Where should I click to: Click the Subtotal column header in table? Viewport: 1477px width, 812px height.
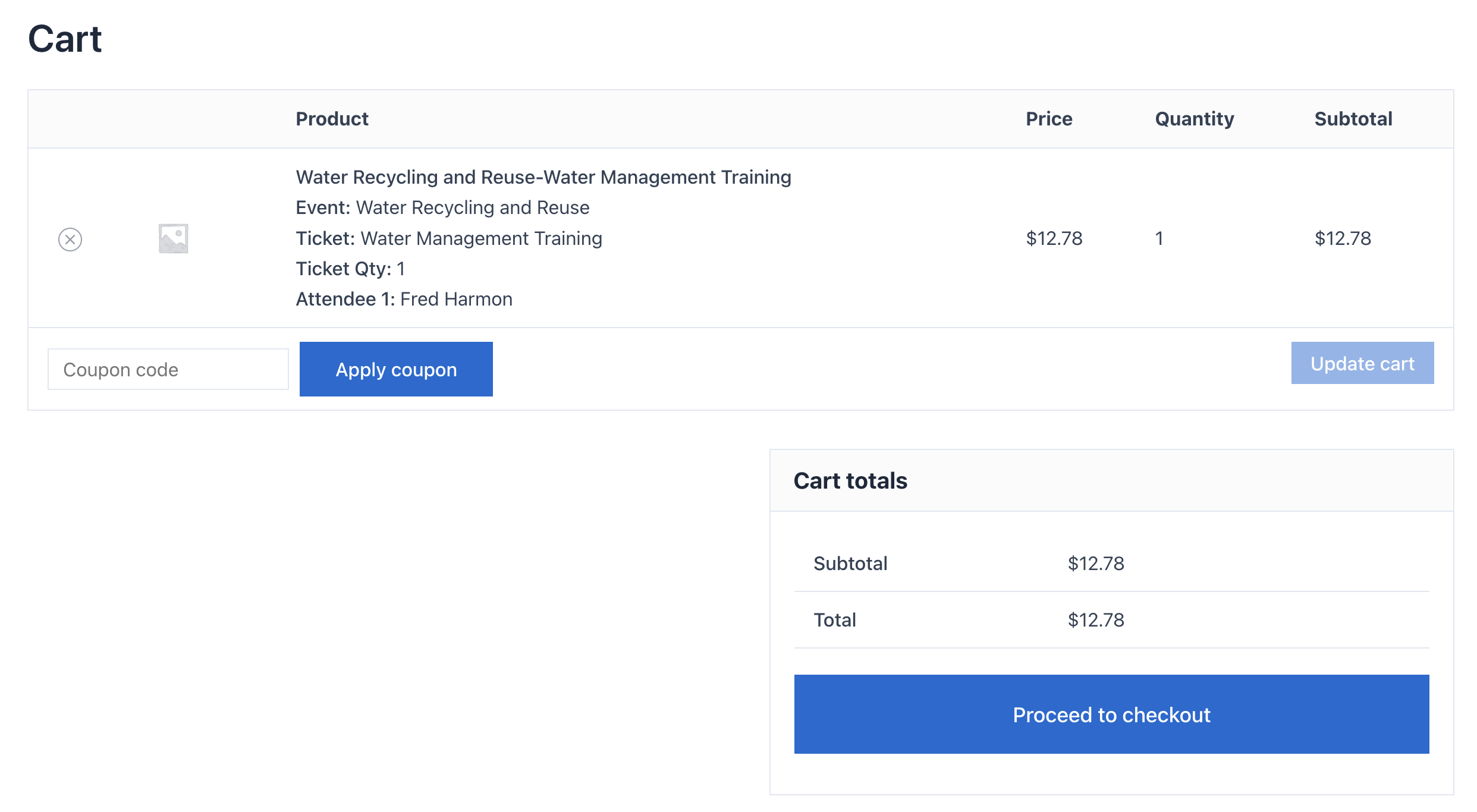tap(1353, 119)
